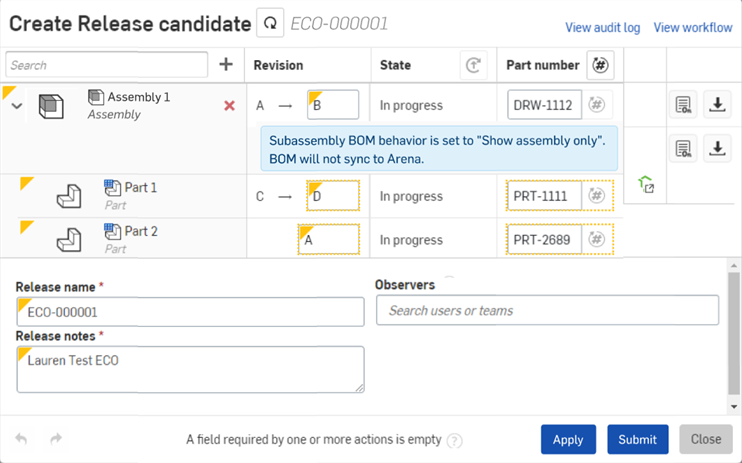This screenshot has width=742, height=463.
Task: Generate the next part number for Part 1
Action: 597,196
